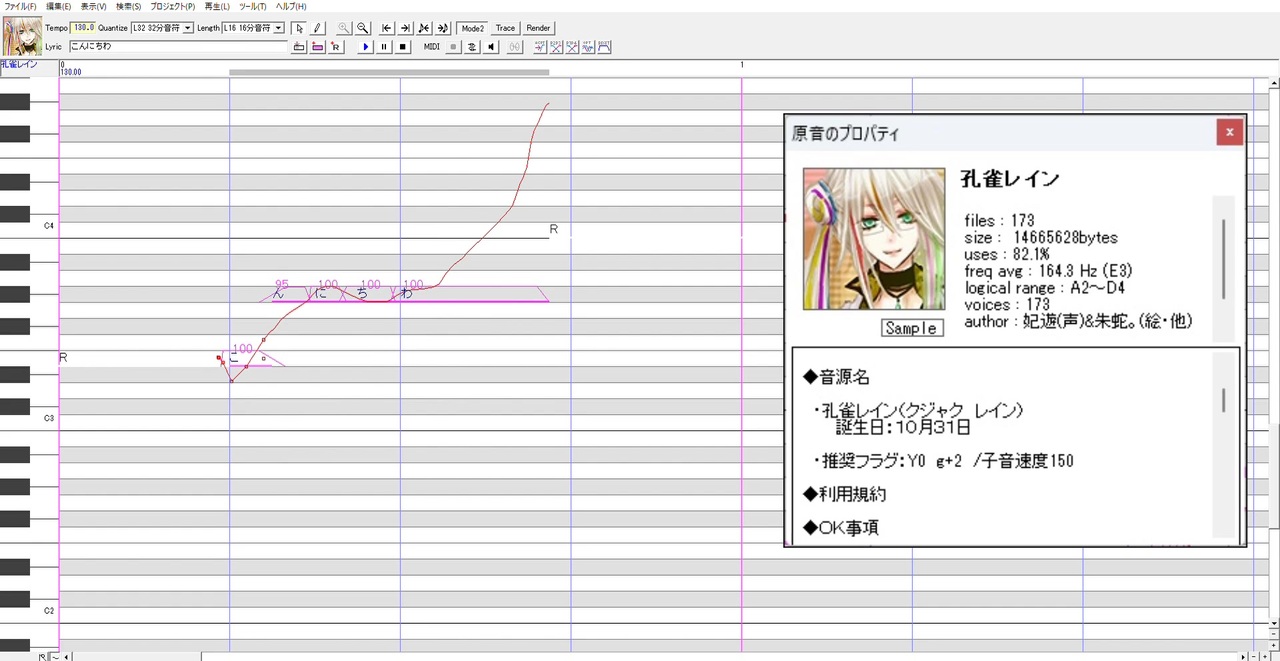Screen dimensions: 1280x661
Task: Open the 再生(L) menu
Action: tap(217, 6)
